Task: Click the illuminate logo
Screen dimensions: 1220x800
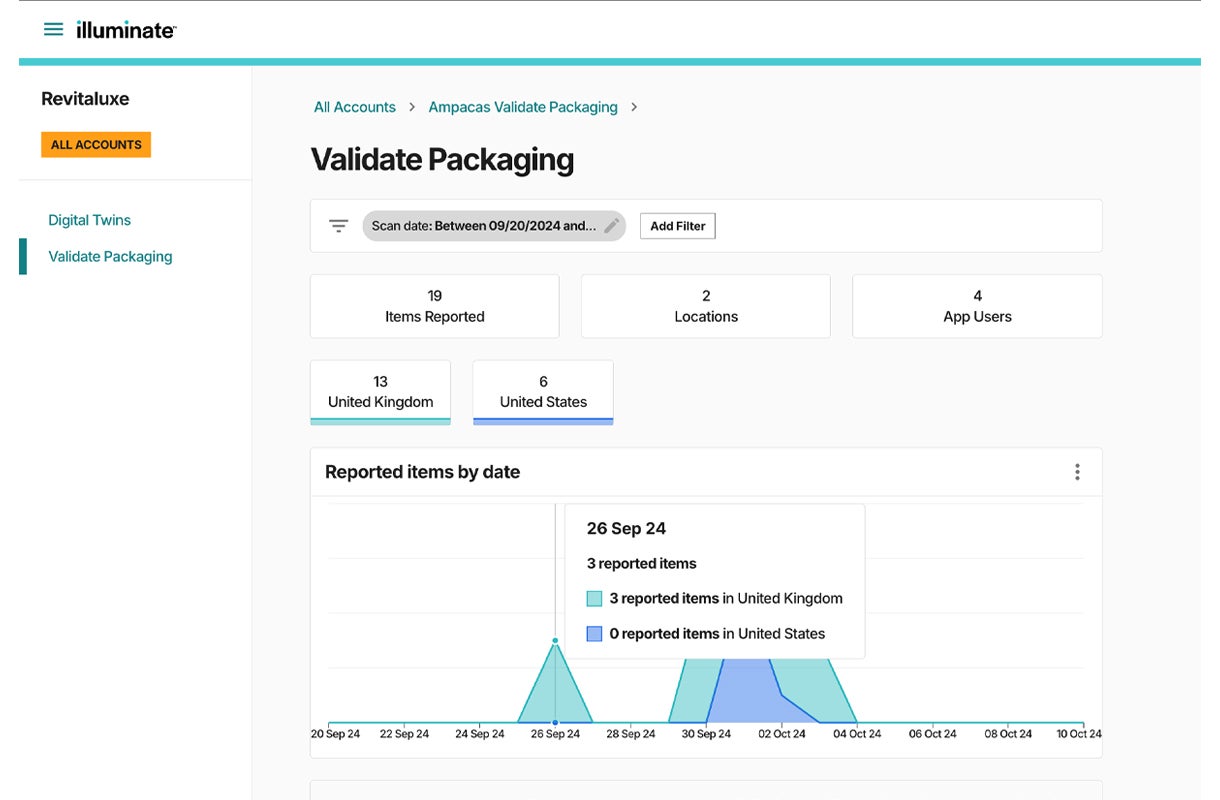Action: click(x=124, y=29)
